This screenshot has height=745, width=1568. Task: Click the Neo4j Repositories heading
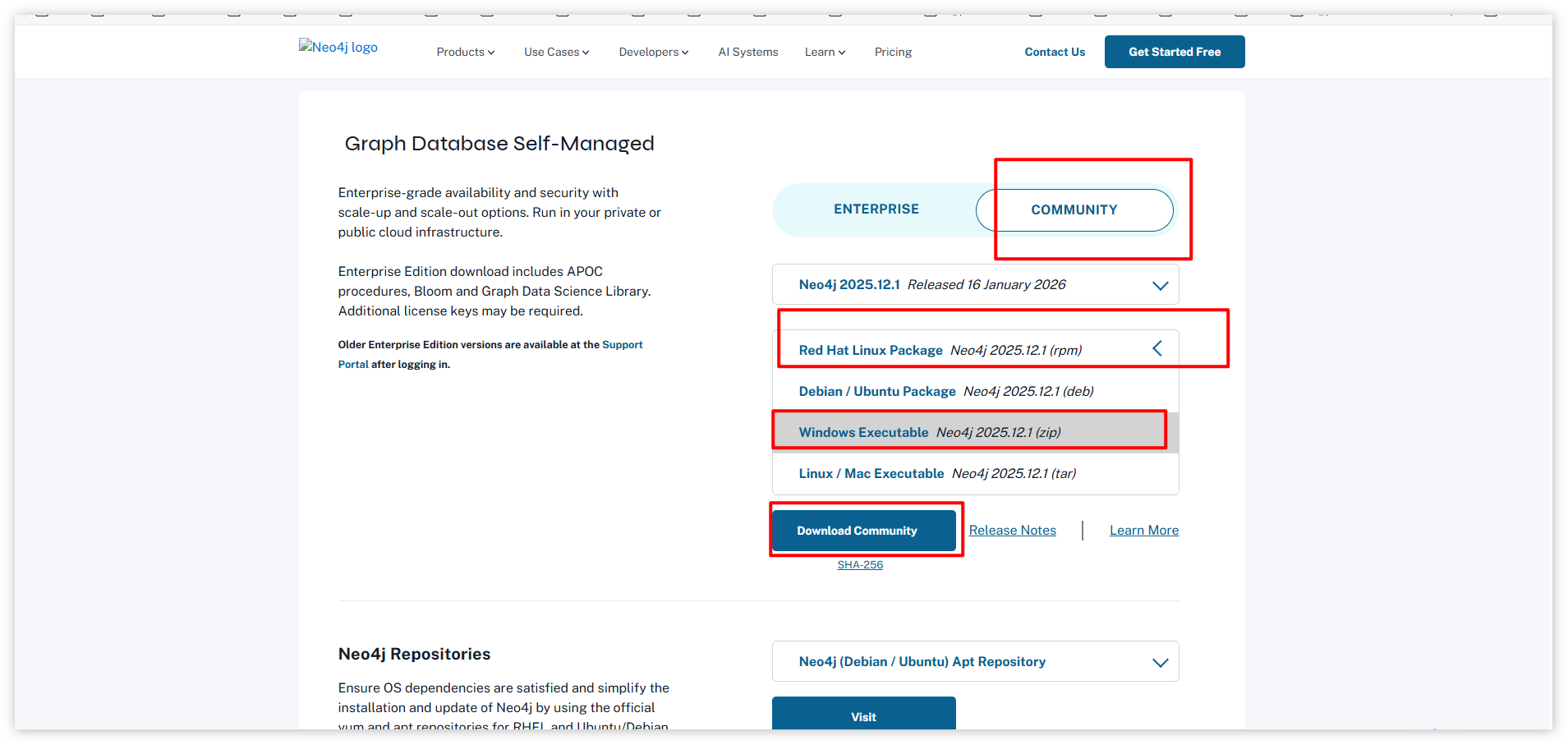pyautogui.click(x=414, y=654)
